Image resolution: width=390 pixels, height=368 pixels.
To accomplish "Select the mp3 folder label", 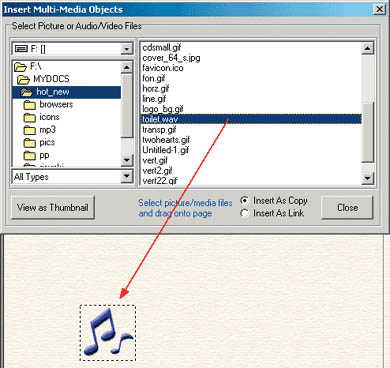I will coord(47,130).
